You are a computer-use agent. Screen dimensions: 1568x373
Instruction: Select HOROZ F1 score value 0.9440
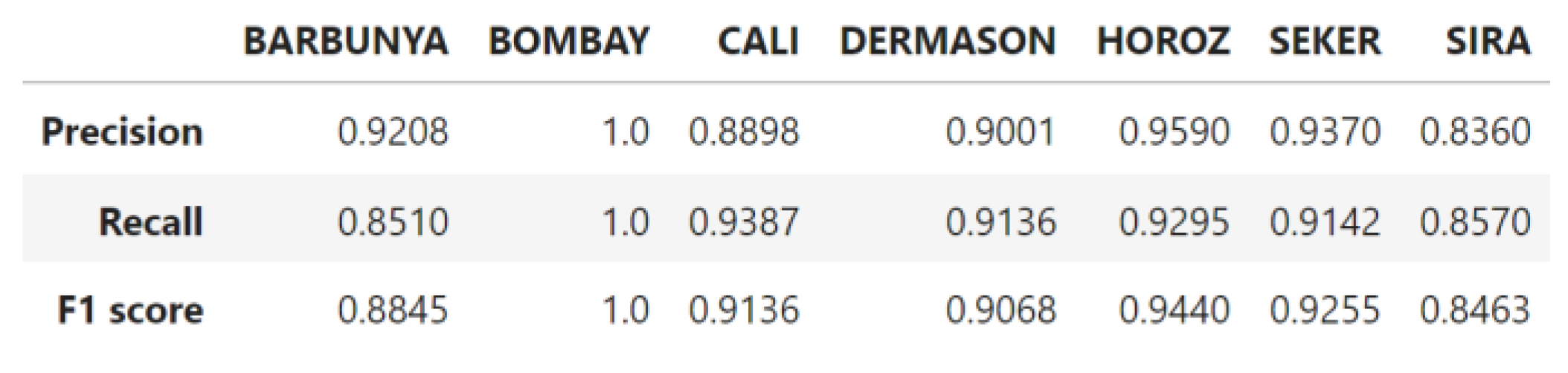click(1174, 310)
